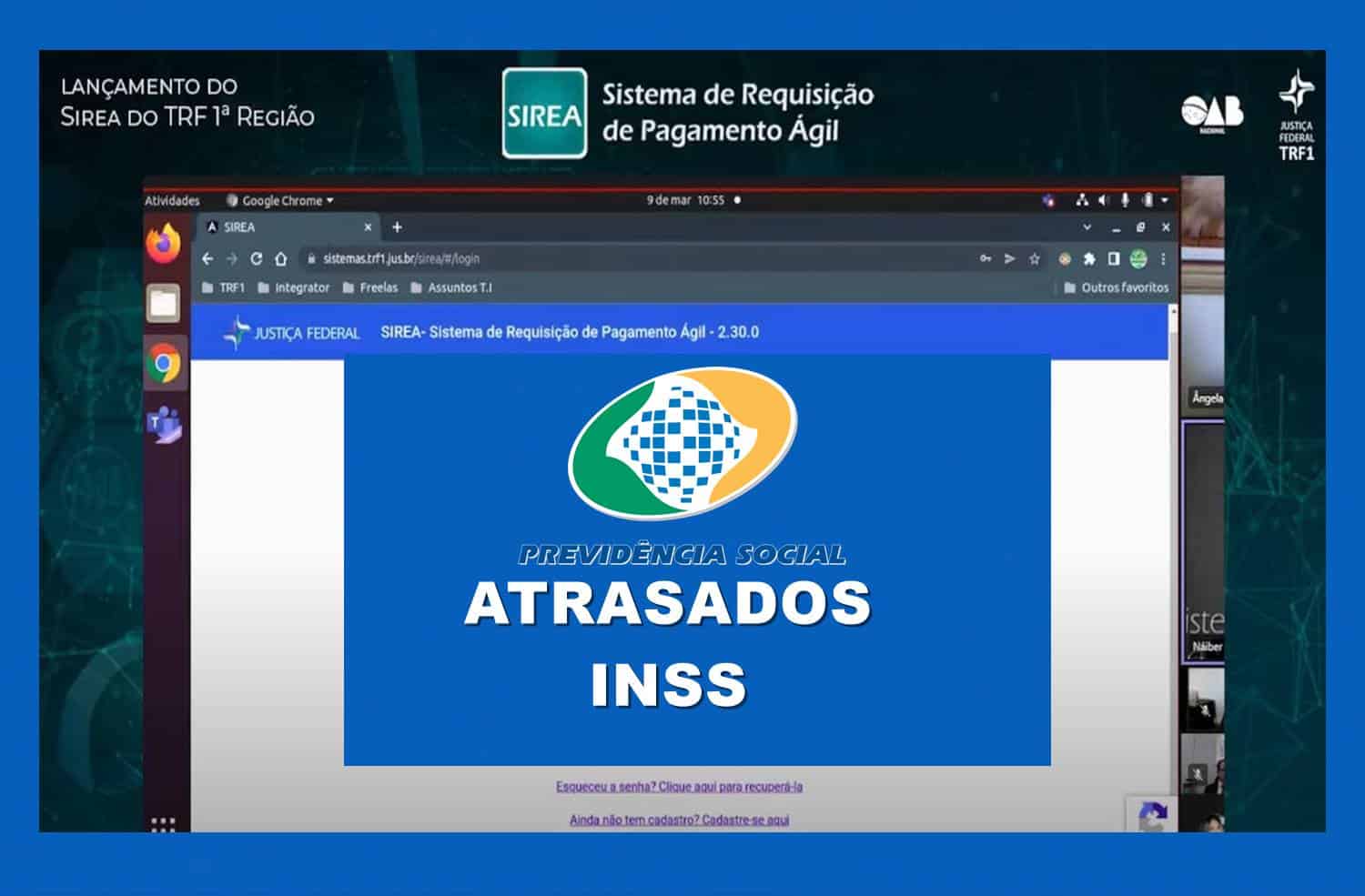Click 'SIREA- Sistema de Requisição' header title
This screenshot has height=896, width=1365.
coord(570,332)
